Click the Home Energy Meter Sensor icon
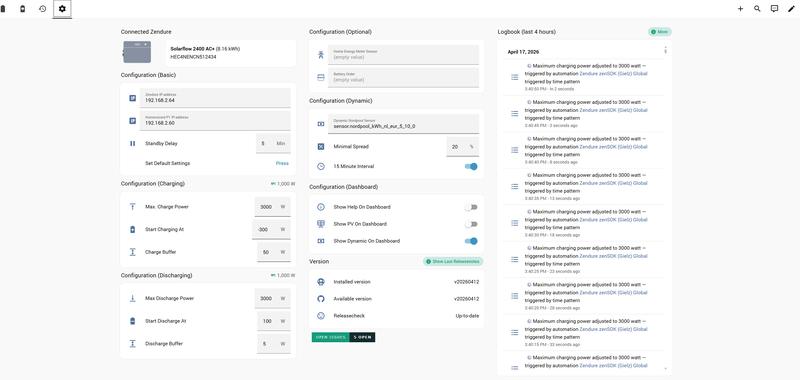The image size is (800, 380). (320, 55)
